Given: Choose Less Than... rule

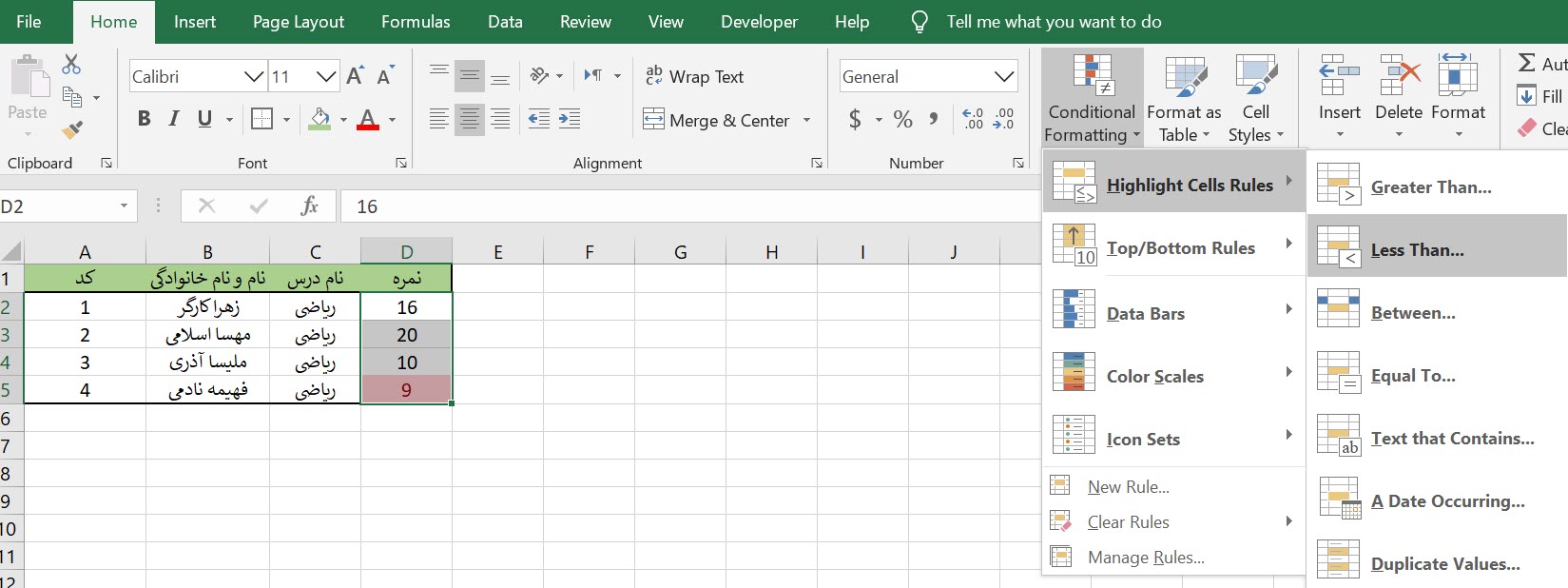Looking at the screenshot, I should [1438, 249].
